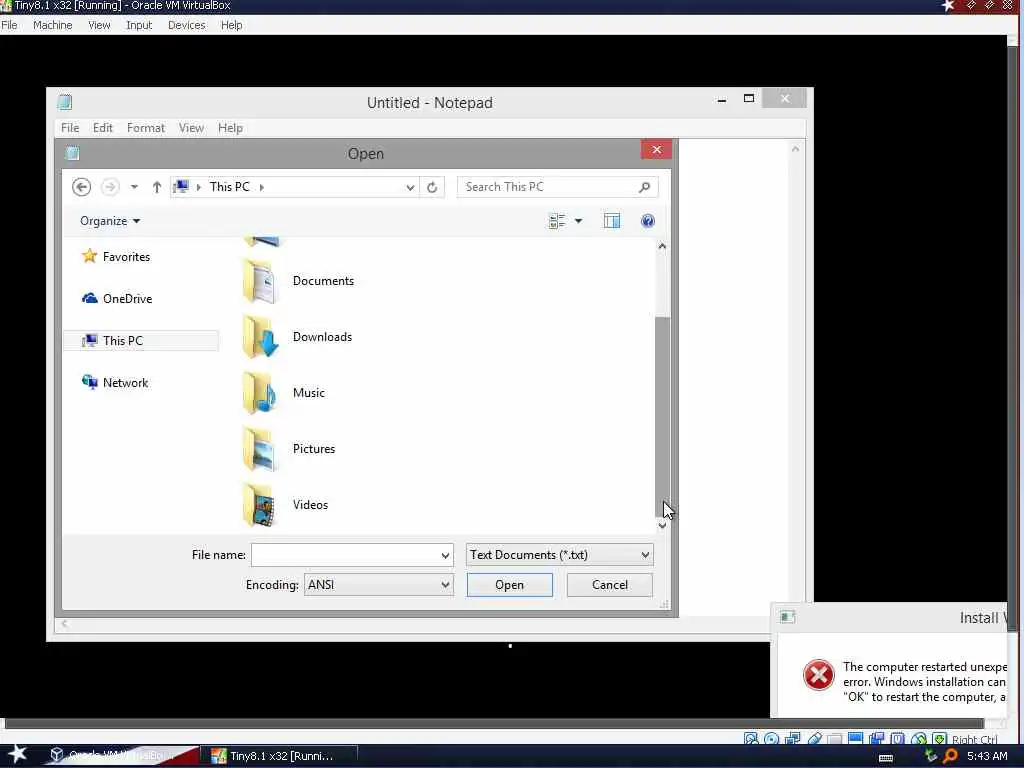
Task: Click the file list scroll down arrow
Action: (x=662, y=526)
